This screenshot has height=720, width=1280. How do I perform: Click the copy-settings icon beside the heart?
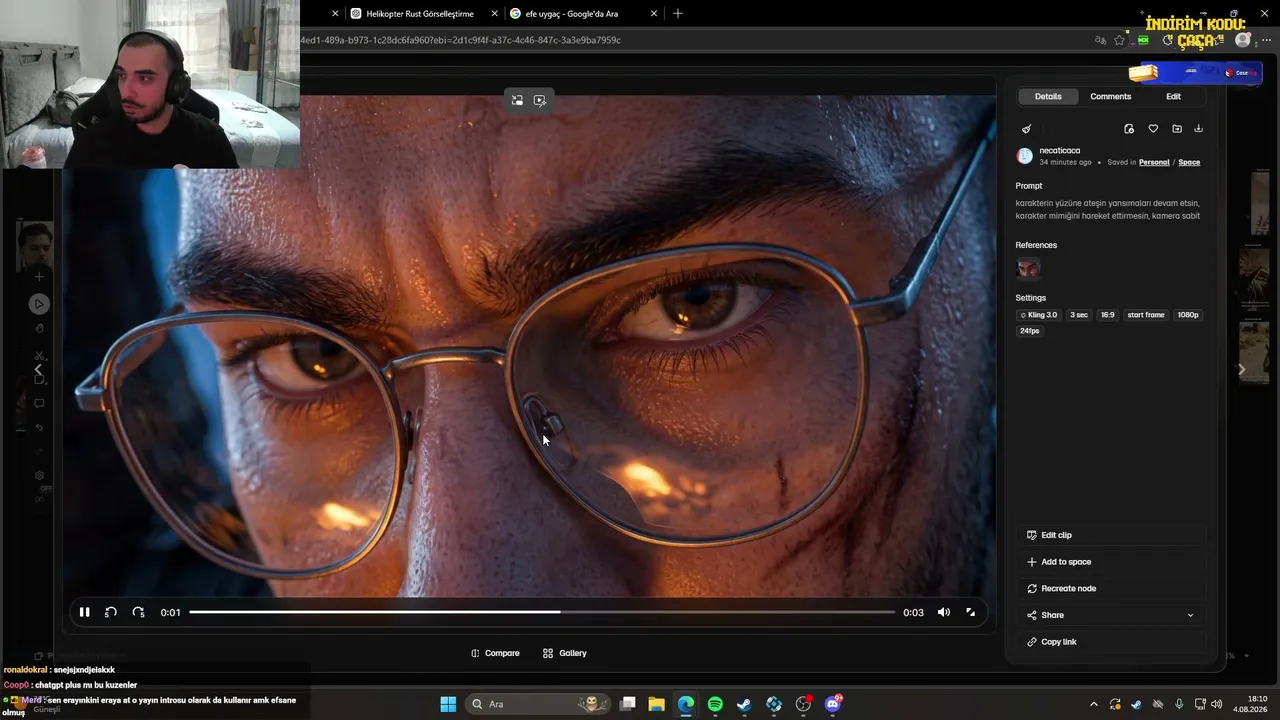[x=1129, y=129]
